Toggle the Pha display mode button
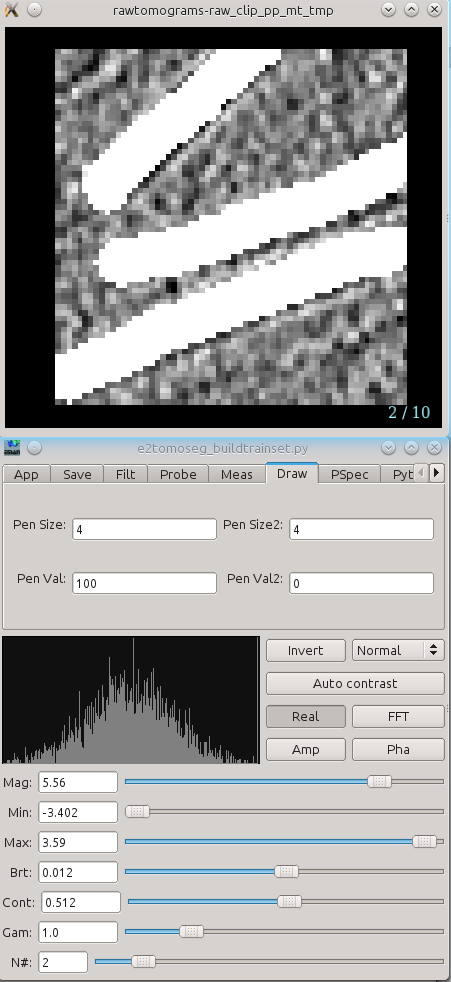Image resolution: width=451 pixels, height=982 pixels. click(x=398, y=750)
